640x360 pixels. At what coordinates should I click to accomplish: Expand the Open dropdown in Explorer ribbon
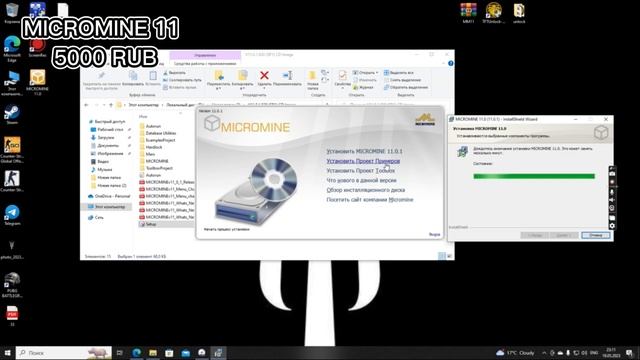coord(377,73)
